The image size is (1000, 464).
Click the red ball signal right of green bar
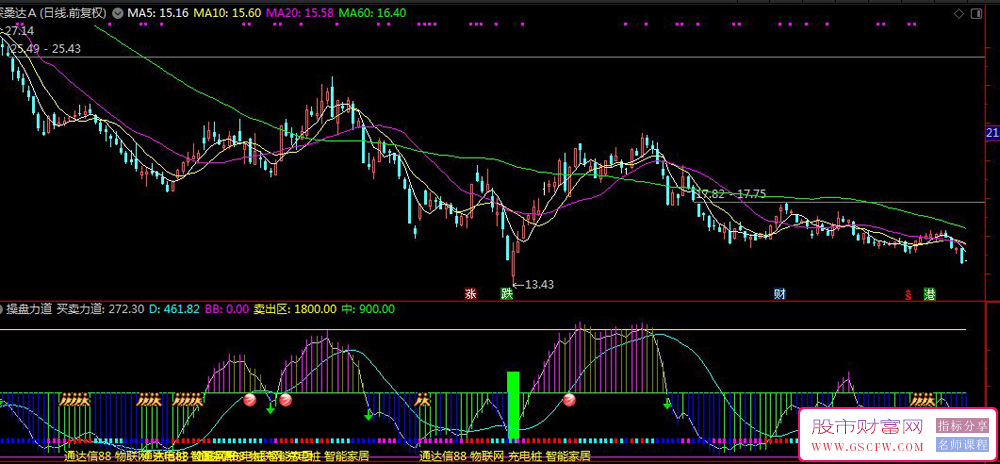[569, 400]
